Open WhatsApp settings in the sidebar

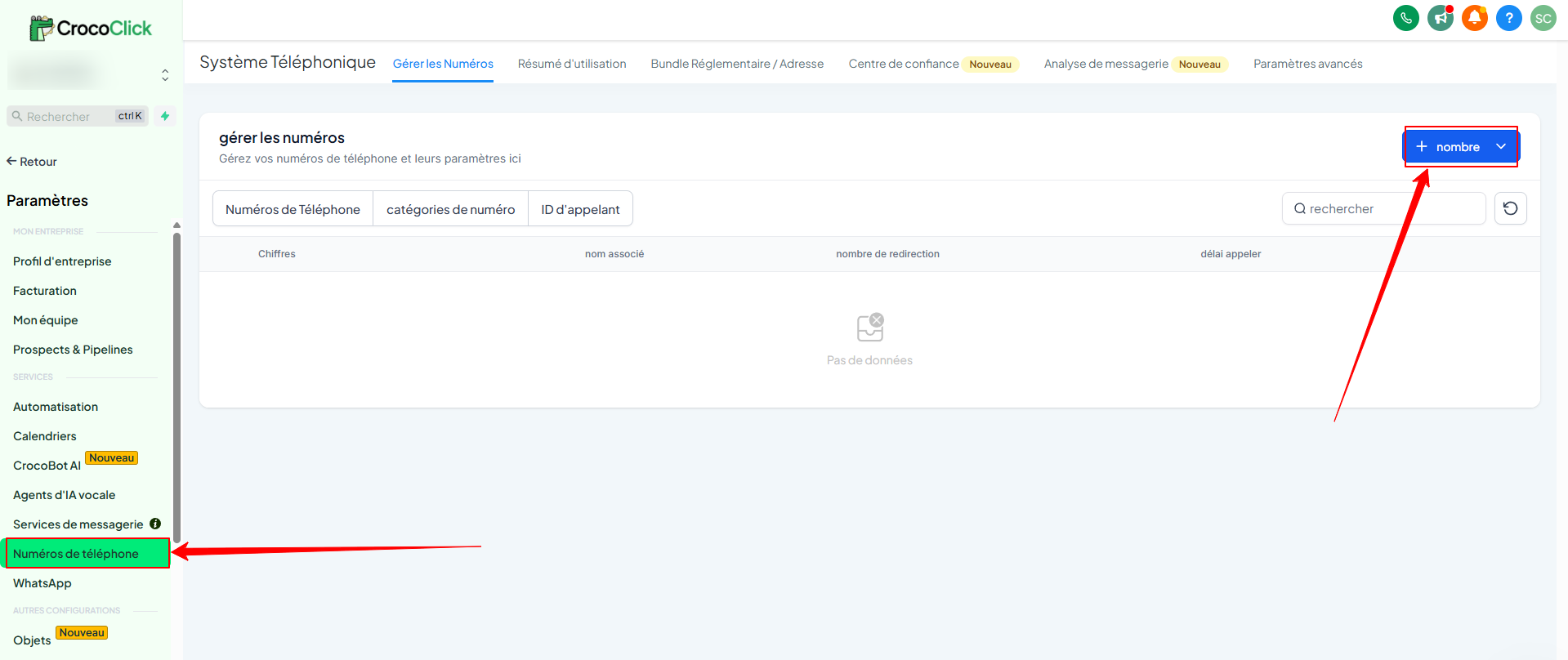(42, 583)
